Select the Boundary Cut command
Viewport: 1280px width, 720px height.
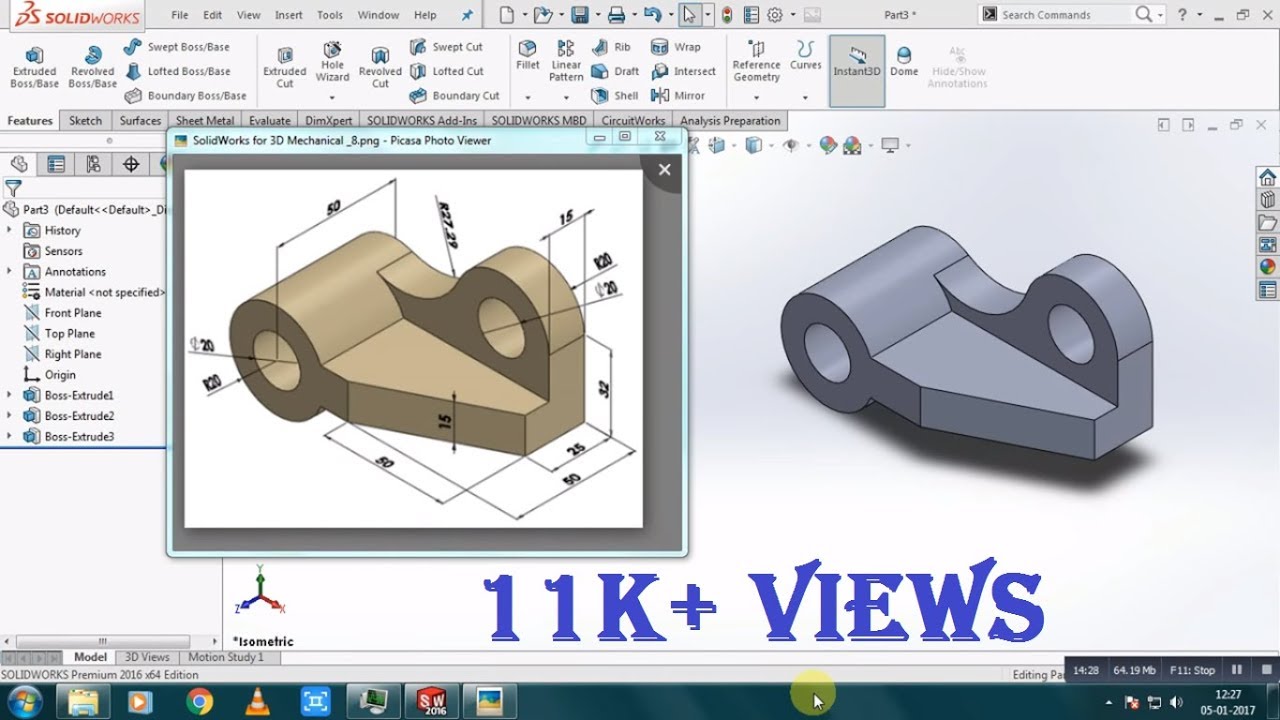click(x=454, y=96)
